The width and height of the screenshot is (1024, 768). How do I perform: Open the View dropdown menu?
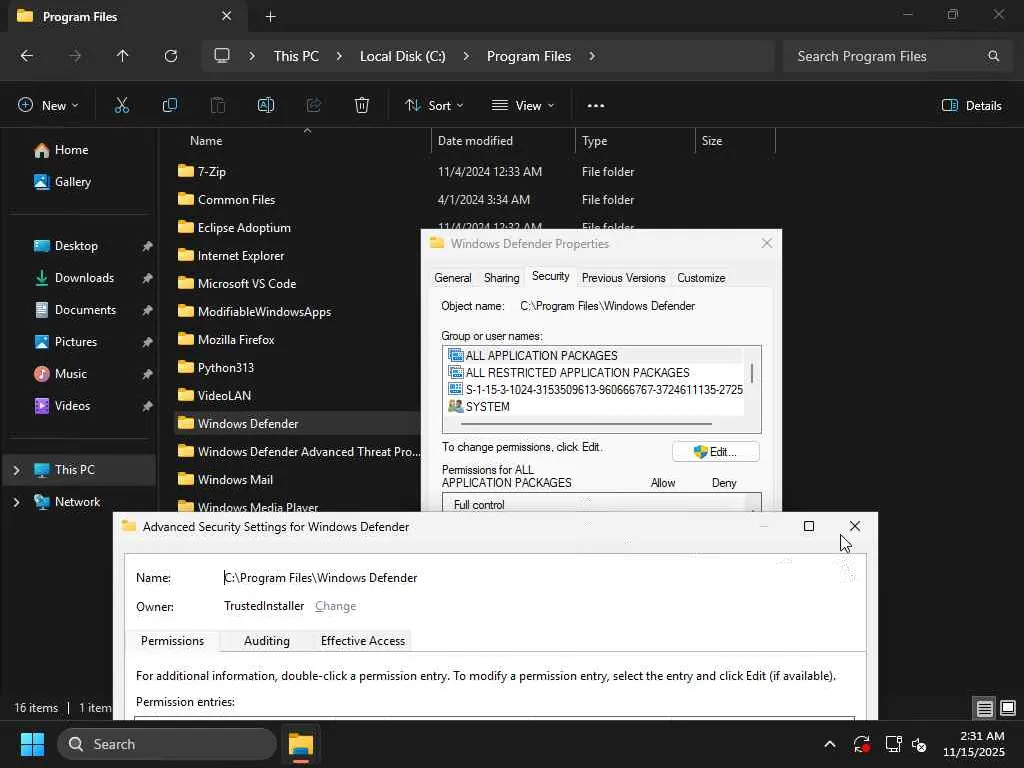click(522, 105)
